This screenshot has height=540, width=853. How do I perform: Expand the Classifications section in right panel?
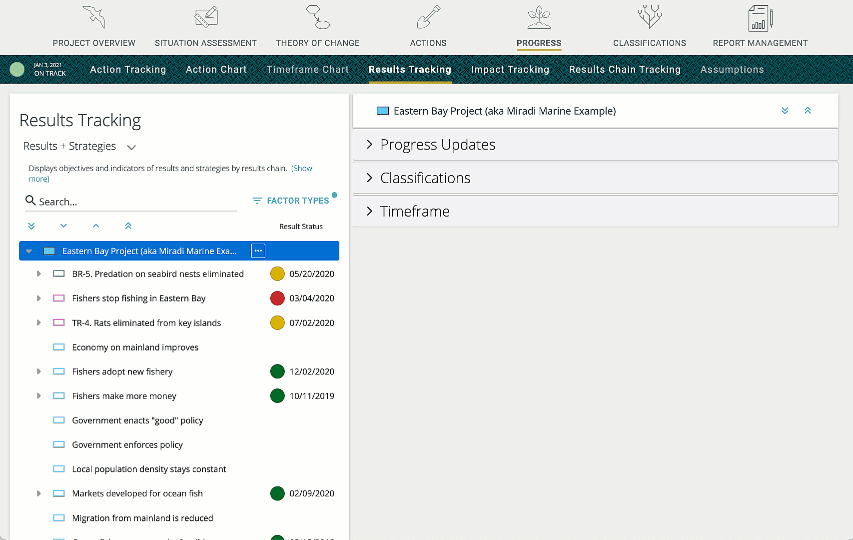369,178
